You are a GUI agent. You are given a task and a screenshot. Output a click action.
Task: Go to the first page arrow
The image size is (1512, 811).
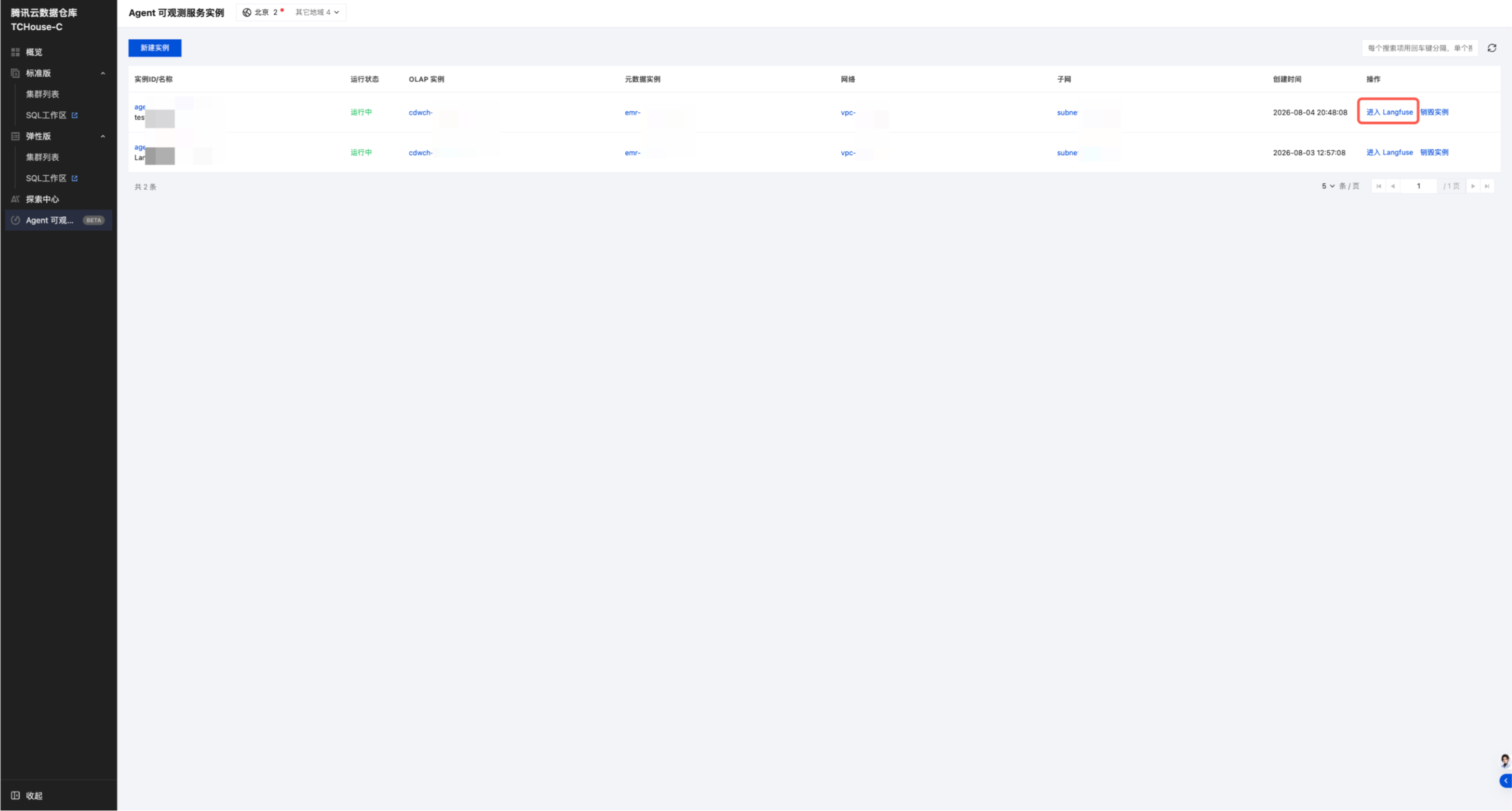(1378, 186)
